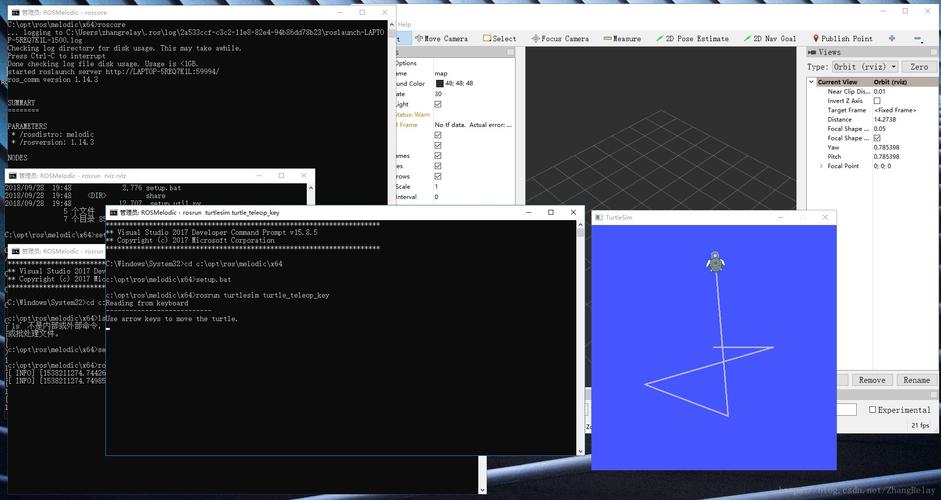Click the Publish Point tool

(x=842, y=39)
